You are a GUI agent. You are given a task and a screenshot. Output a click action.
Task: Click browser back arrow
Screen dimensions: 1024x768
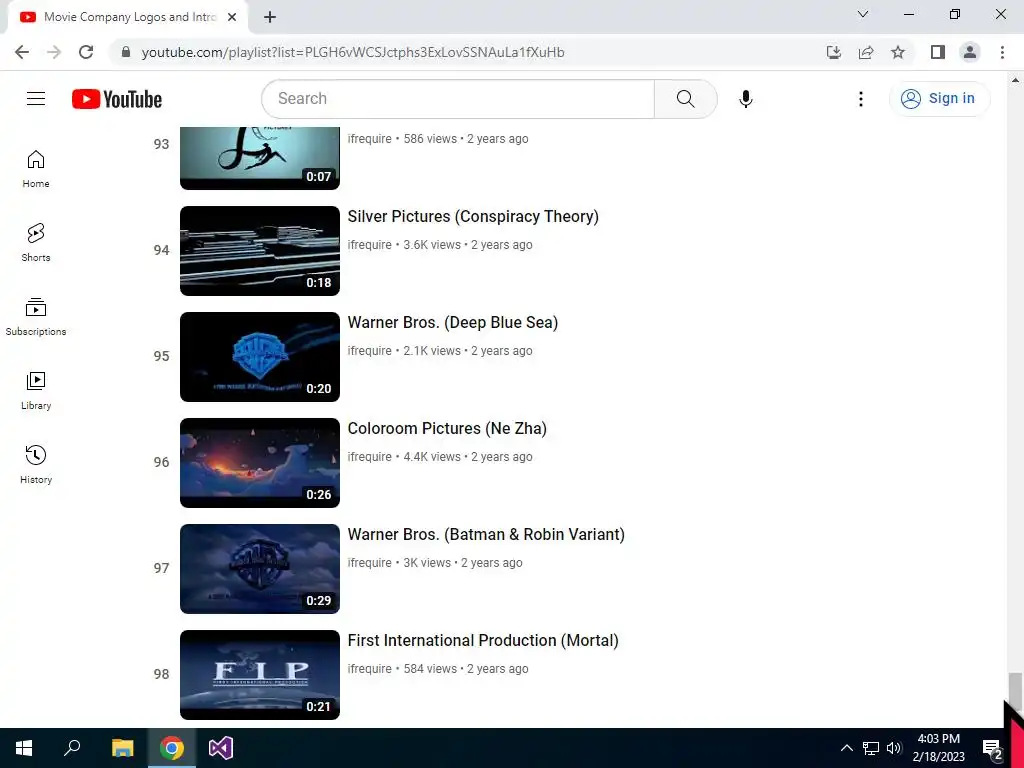pos(22,52)
